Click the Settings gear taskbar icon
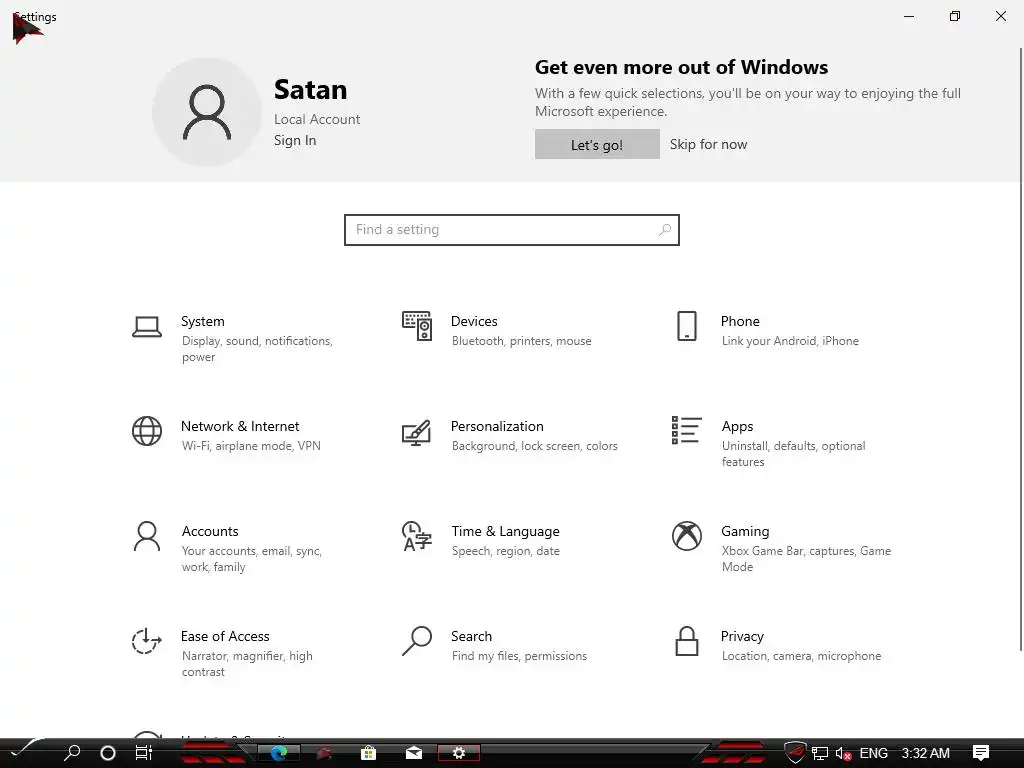Viewport: 1024px width, 768px height. click(458, 753)
